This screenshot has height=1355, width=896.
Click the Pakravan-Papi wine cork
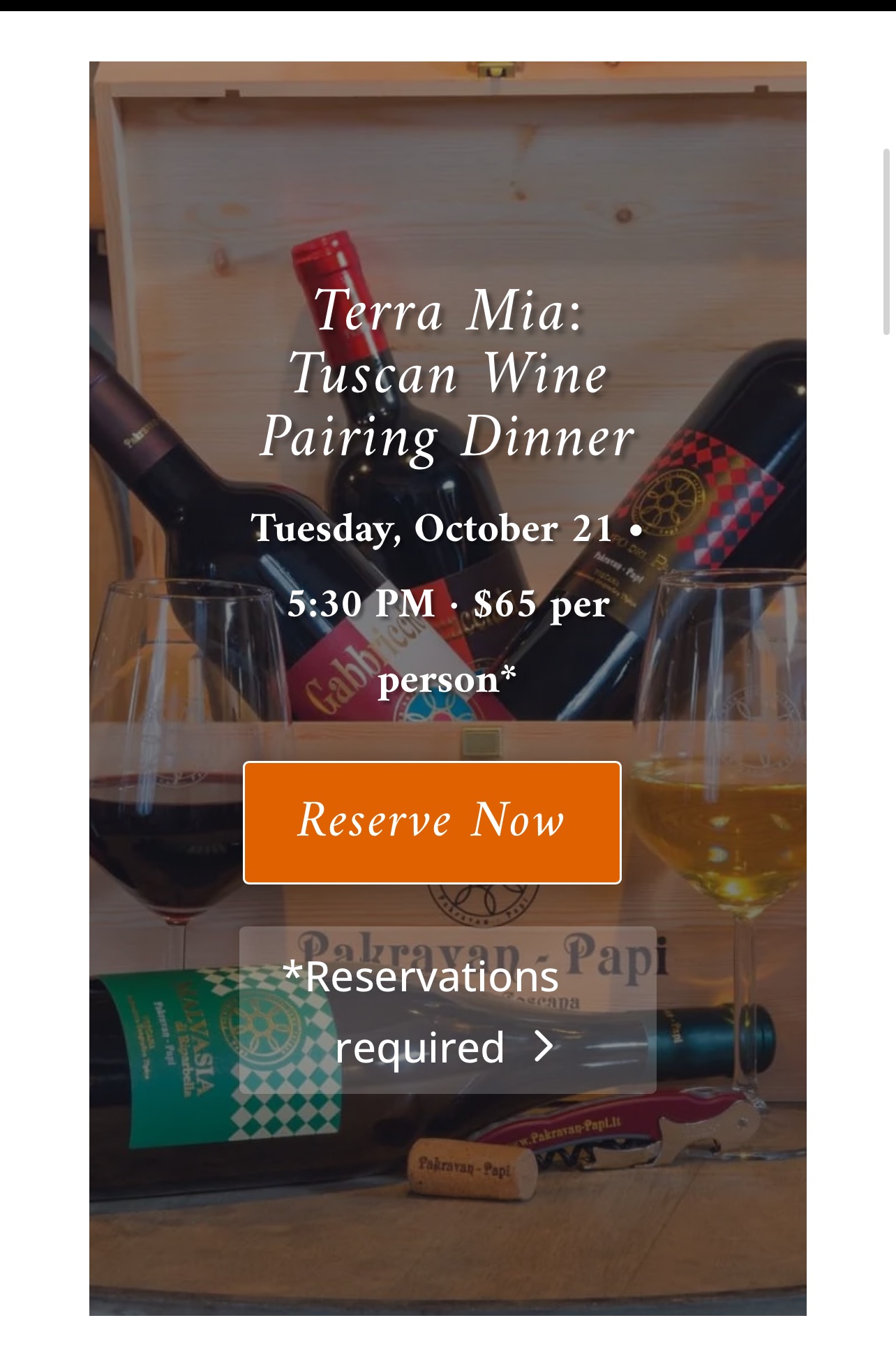pos(472,1168)
